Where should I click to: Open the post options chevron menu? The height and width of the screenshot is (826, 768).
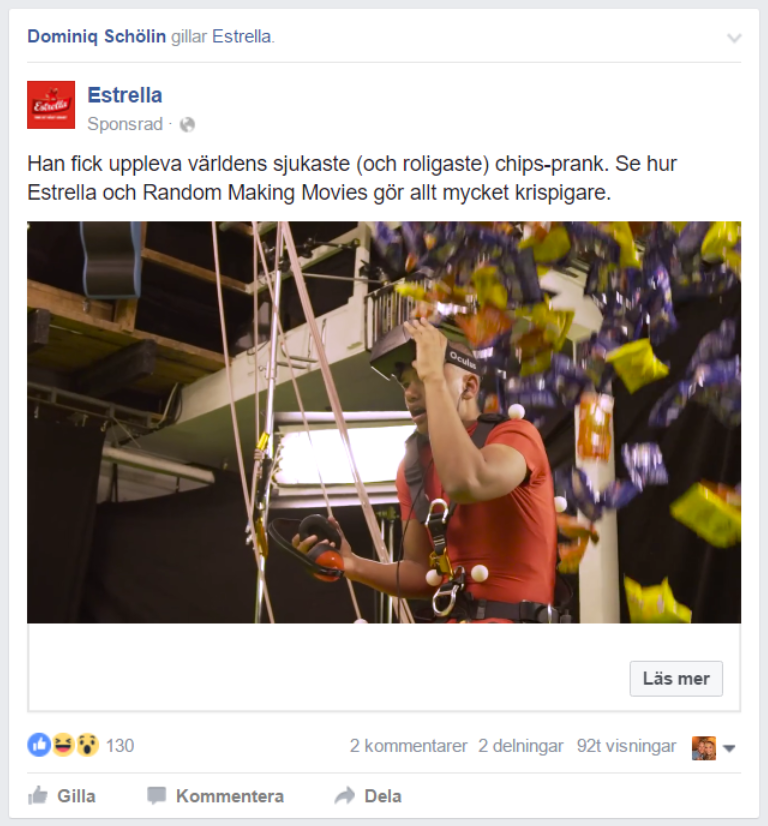point(734,38)
